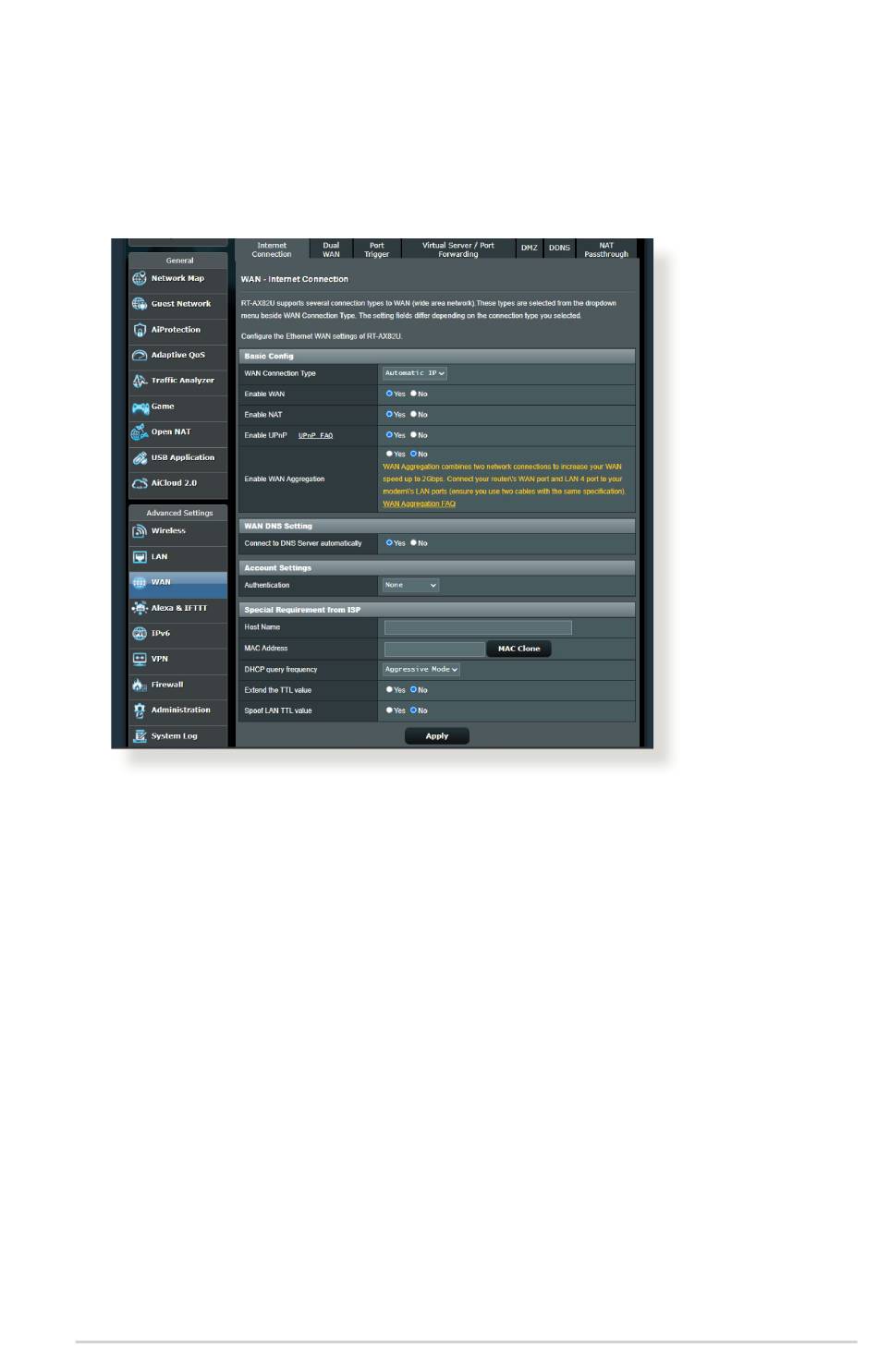Set Enable NAT to No
Viewport: 878px width, 1372px height.
414,414
